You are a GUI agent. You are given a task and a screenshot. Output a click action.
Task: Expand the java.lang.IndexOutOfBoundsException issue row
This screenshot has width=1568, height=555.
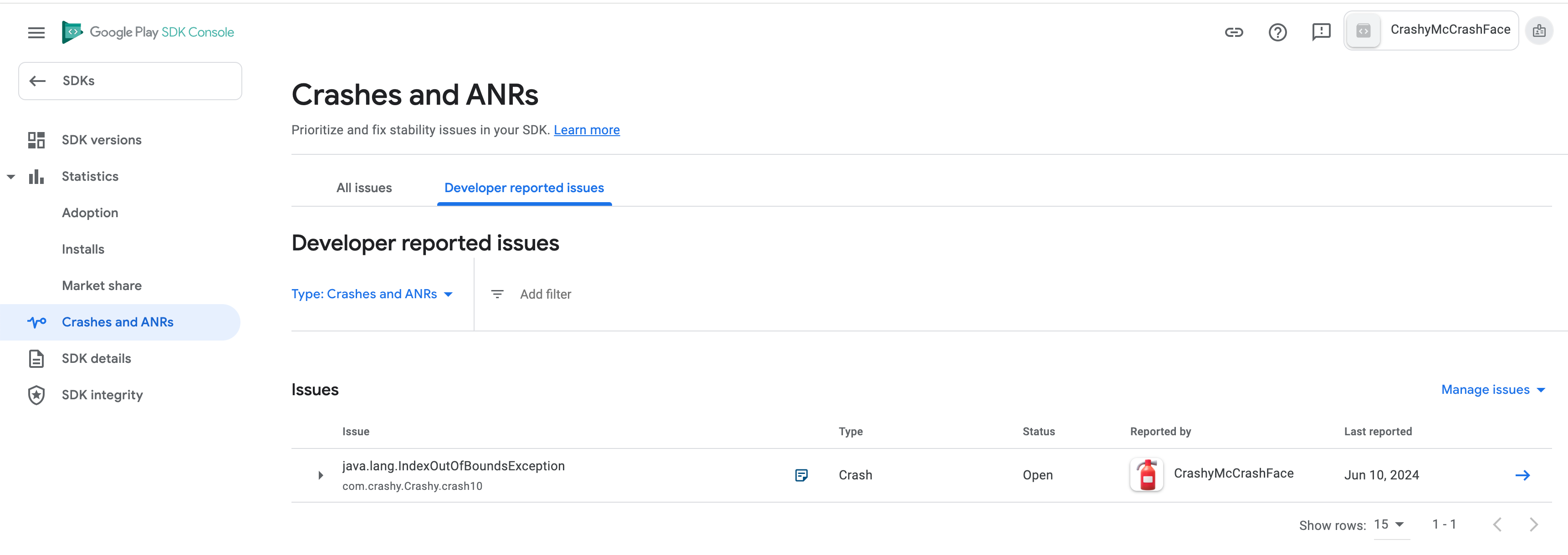[320, 475]
